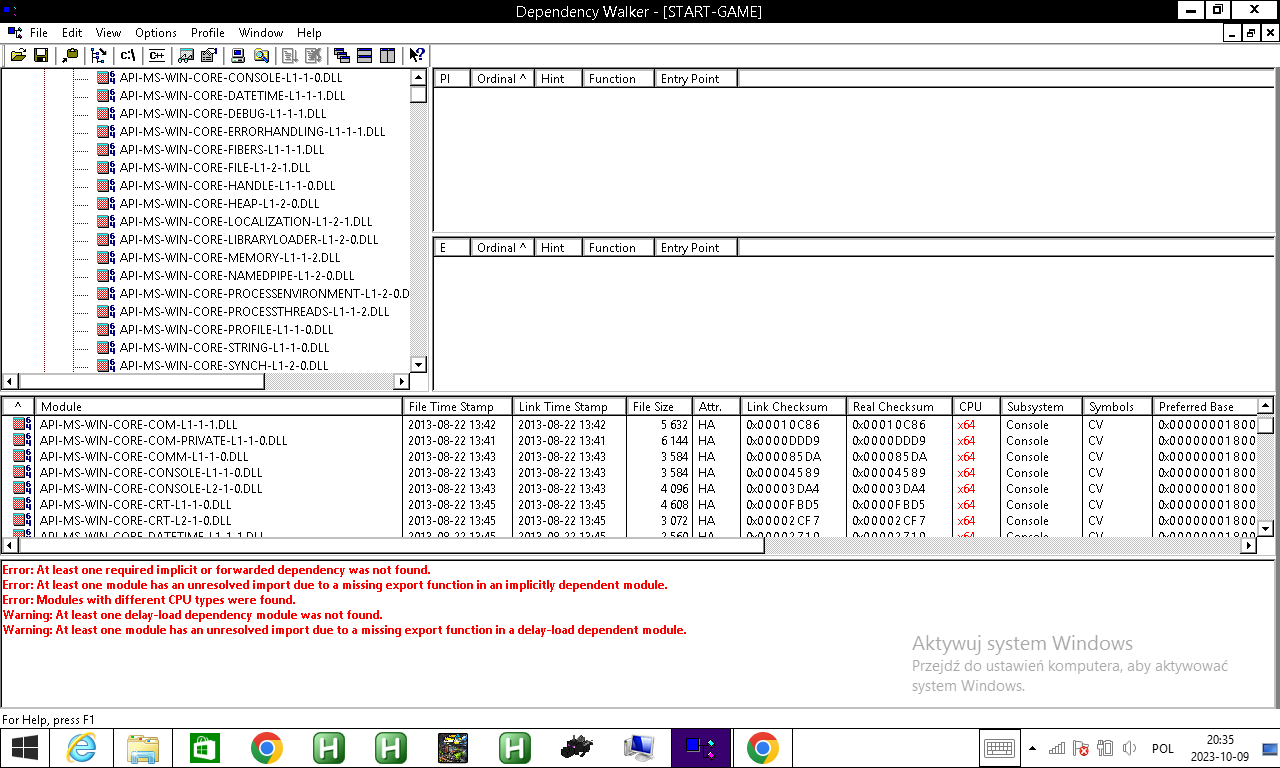Open the Window menu
This screenshot has width=1280, height=768.
click(261, 33)
